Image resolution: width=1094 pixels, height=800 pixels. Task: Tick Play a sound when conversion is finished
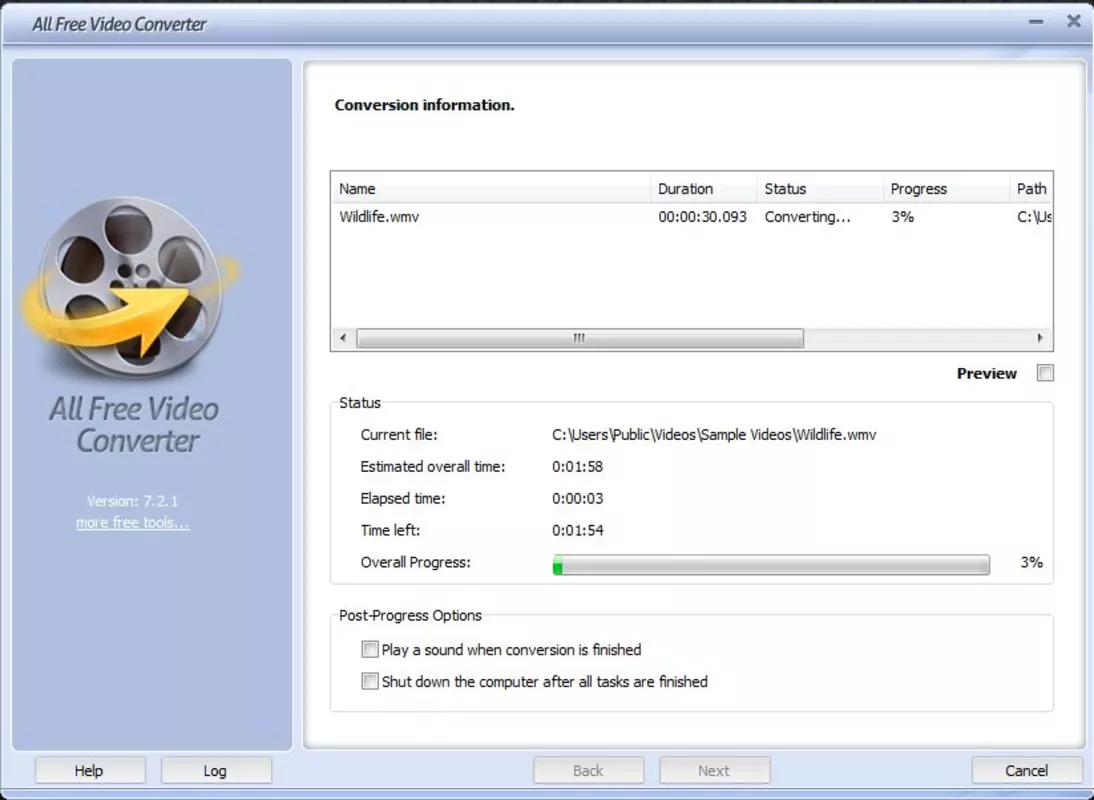370,649
